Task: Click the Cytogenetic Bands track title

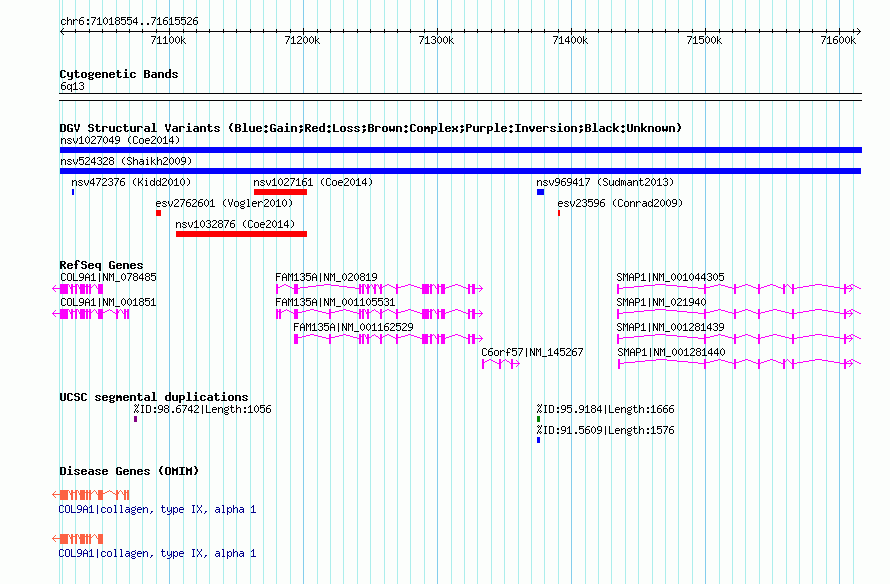Action: pos(119,74)
